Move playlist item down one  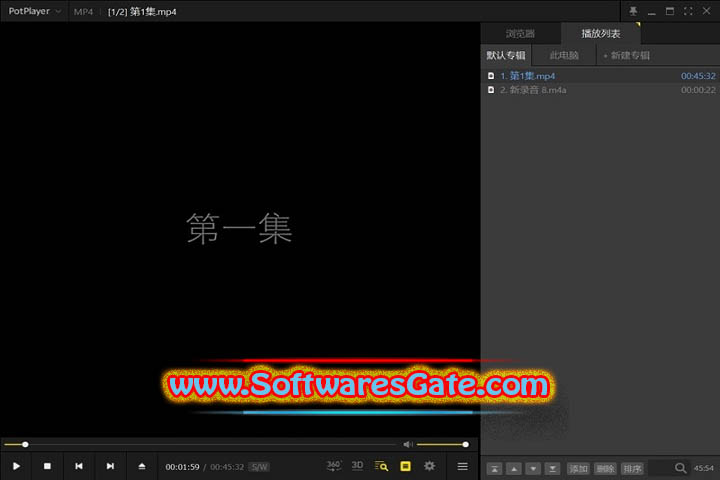[533, 469]
